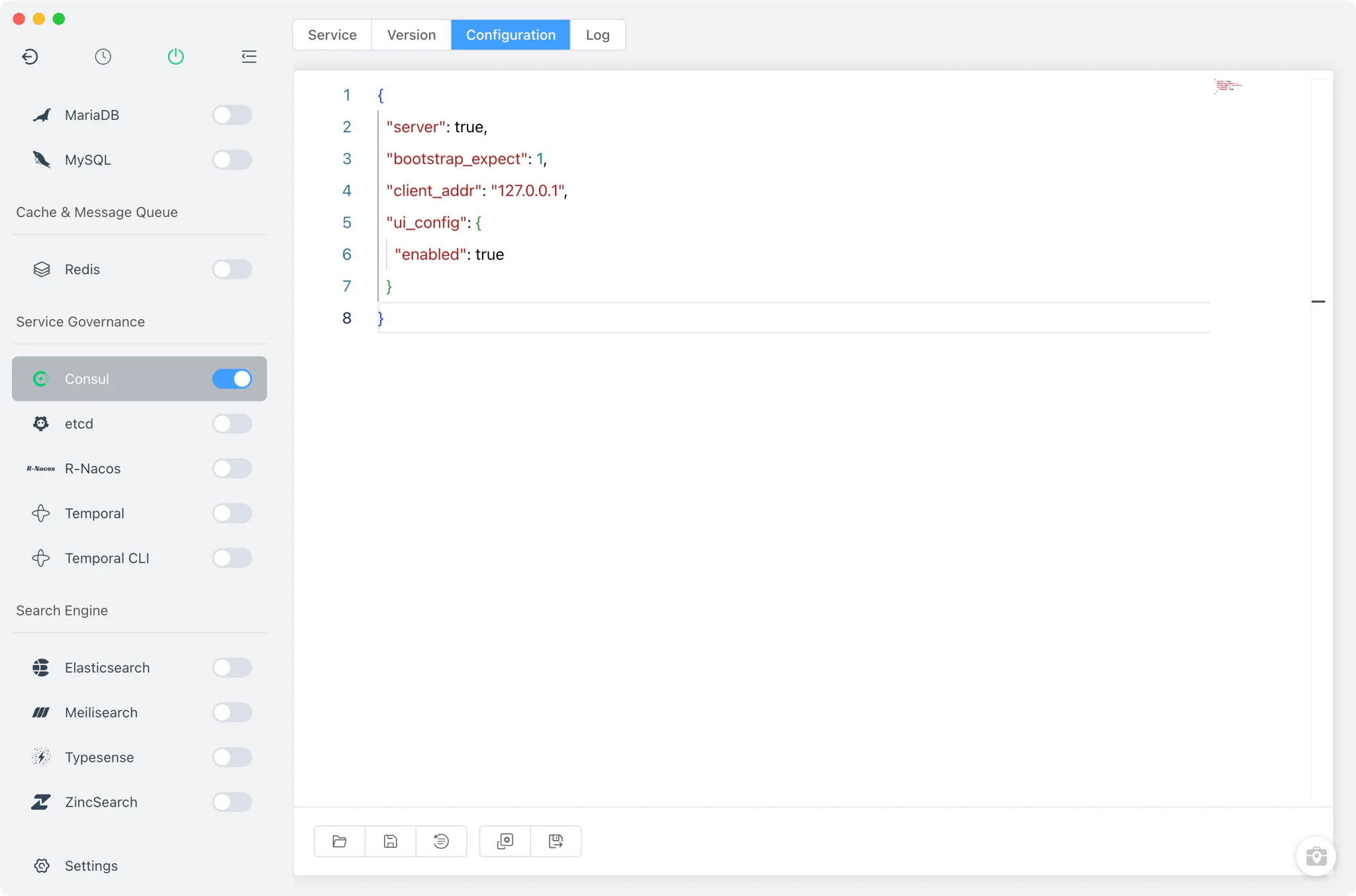
Task: Select the MySQL dolphin icon
Action: 42,159
